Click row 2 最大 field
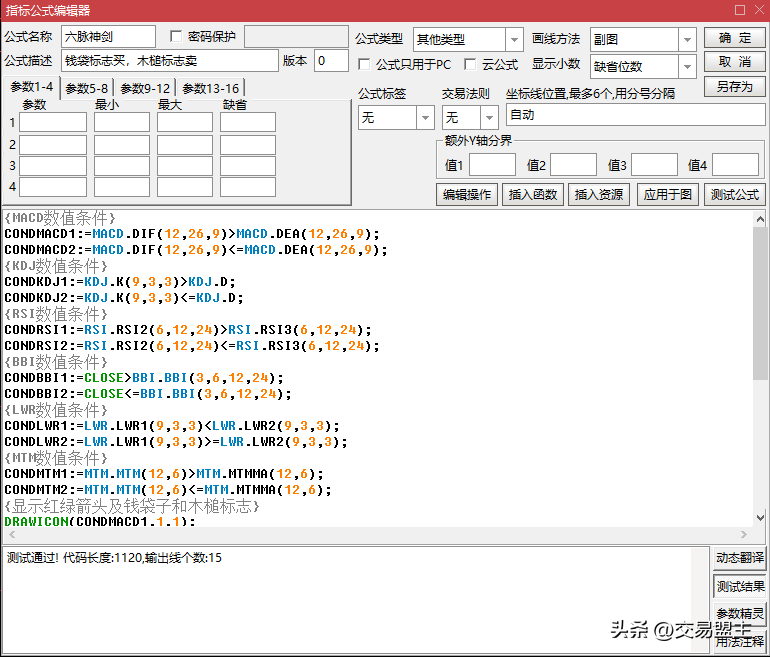Screen dimensions: 770x657 click(x=185, y=145)
